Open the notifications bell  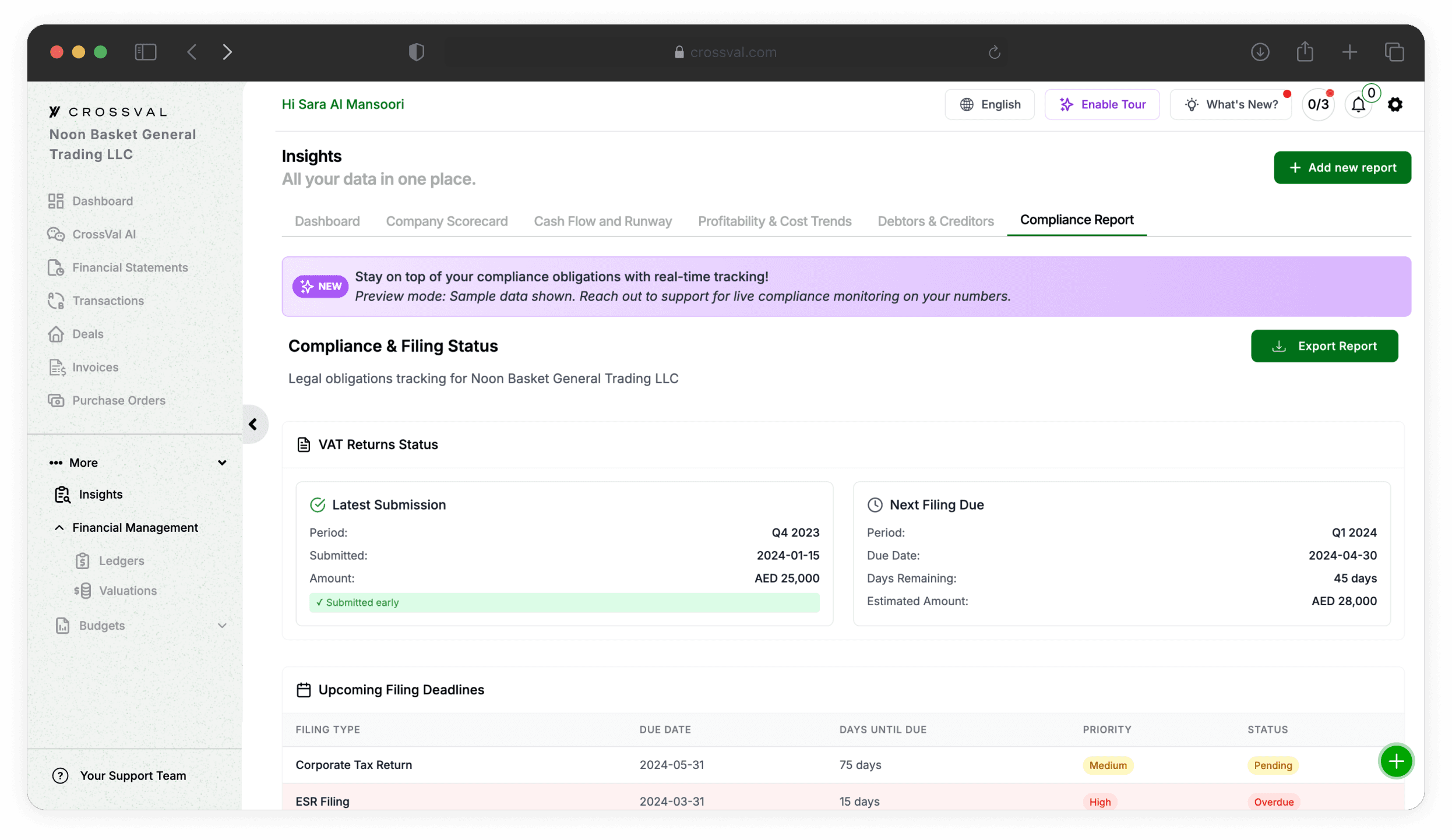tap(1358, 105)
